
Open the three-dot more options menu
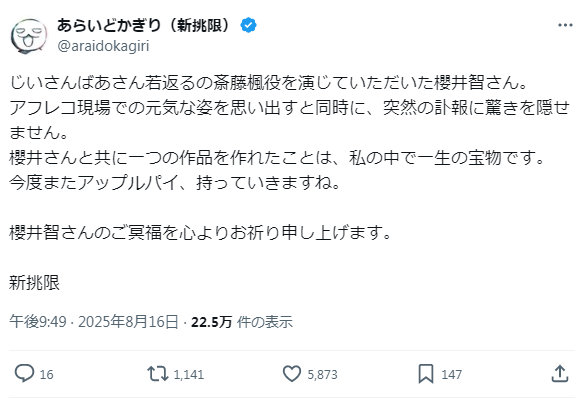point(565,25)
